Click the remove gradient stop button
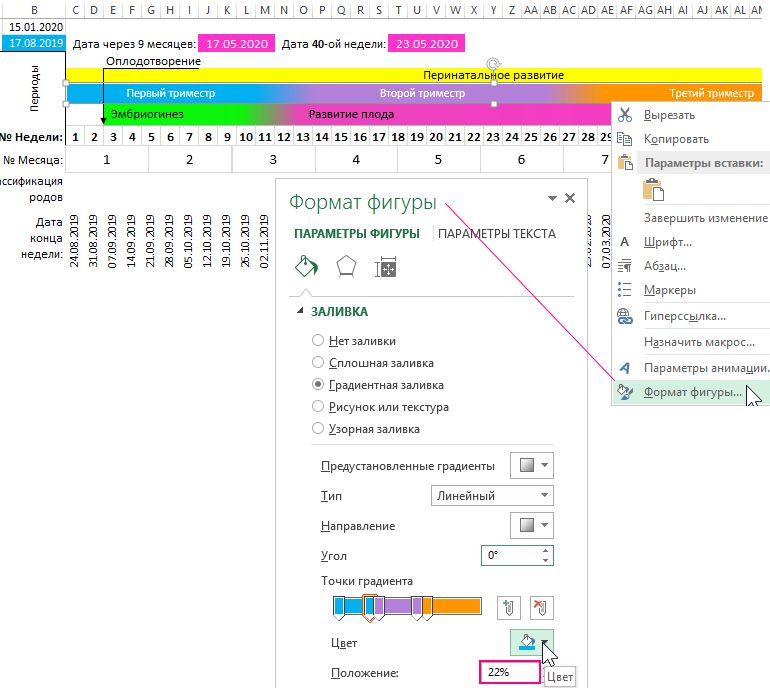 pos(541,607)
